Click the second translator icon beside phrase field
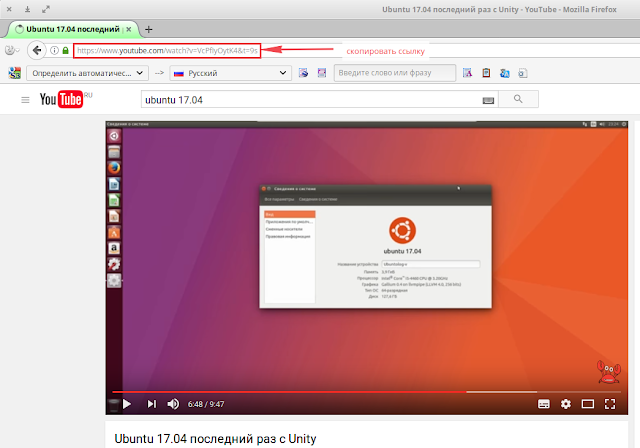The width and height of the screenshot is (640, 448). 322,73
